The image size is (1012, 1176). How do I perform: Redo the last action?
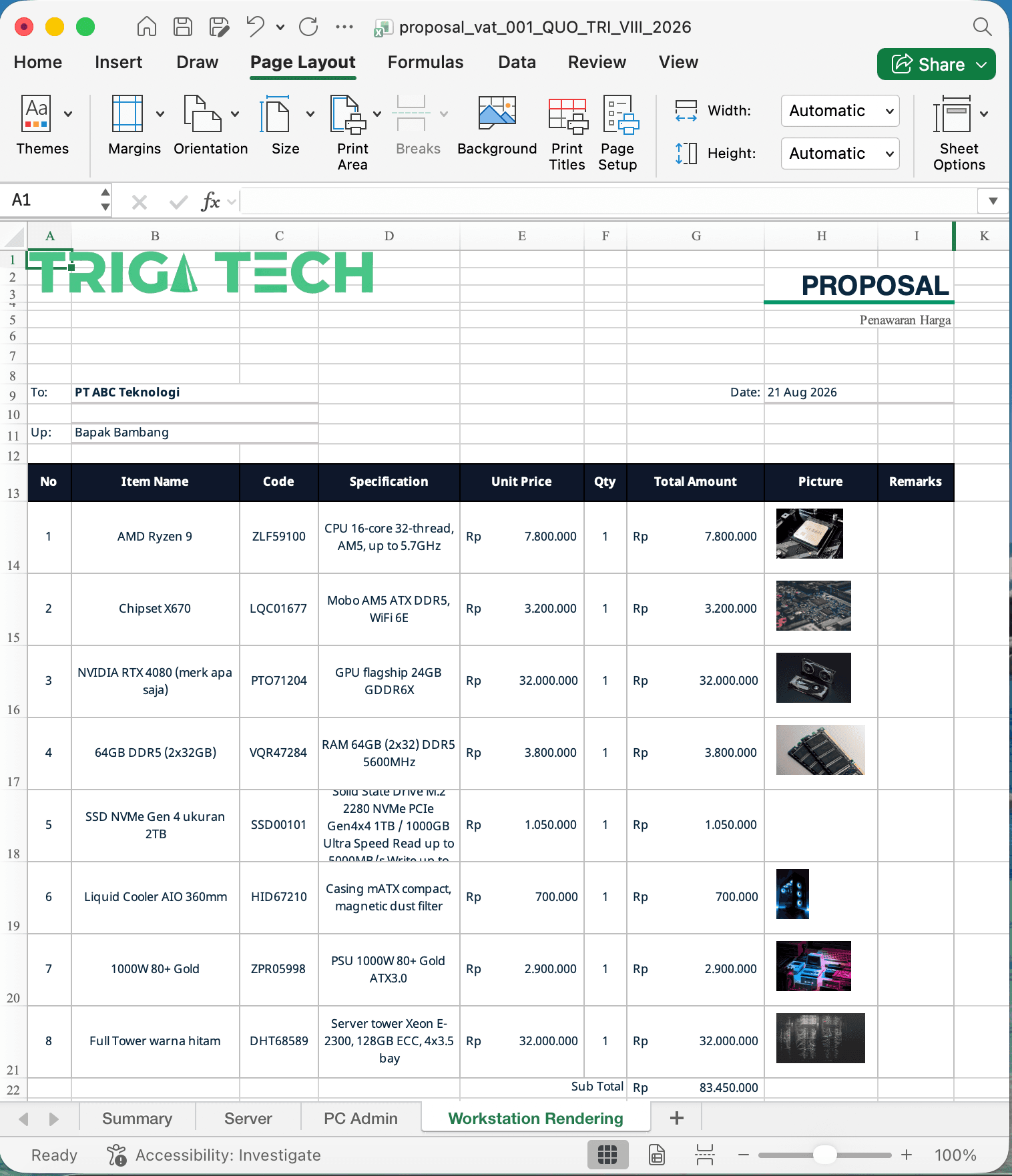[x=308, y=27]
